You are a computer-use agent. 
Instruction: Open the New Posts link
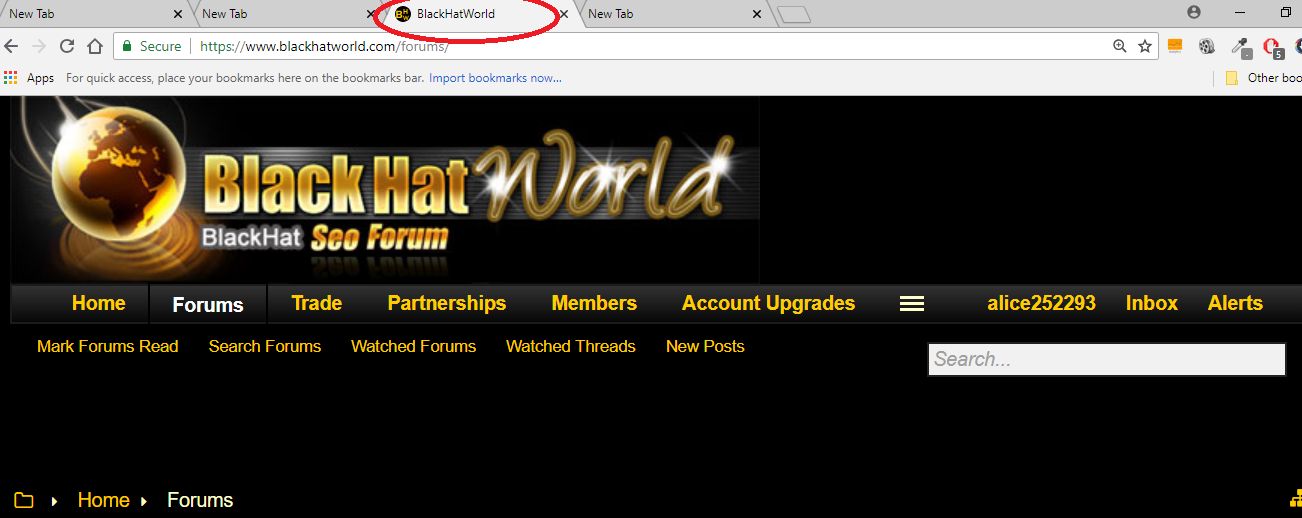(705, 346)
